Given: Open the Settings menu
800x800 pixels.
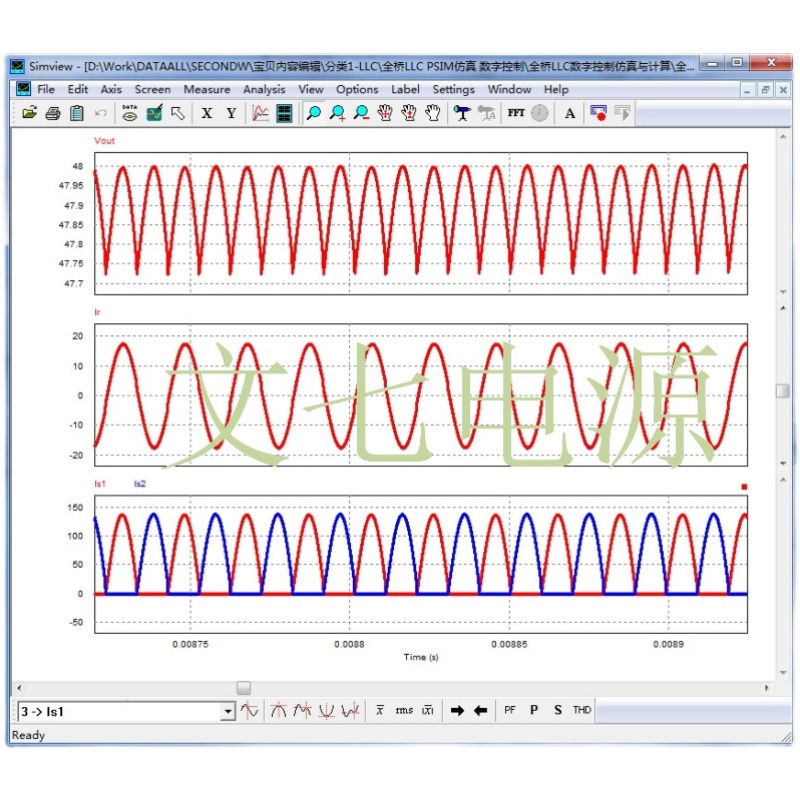Looking at the screenshot, I should coord(453,89).
